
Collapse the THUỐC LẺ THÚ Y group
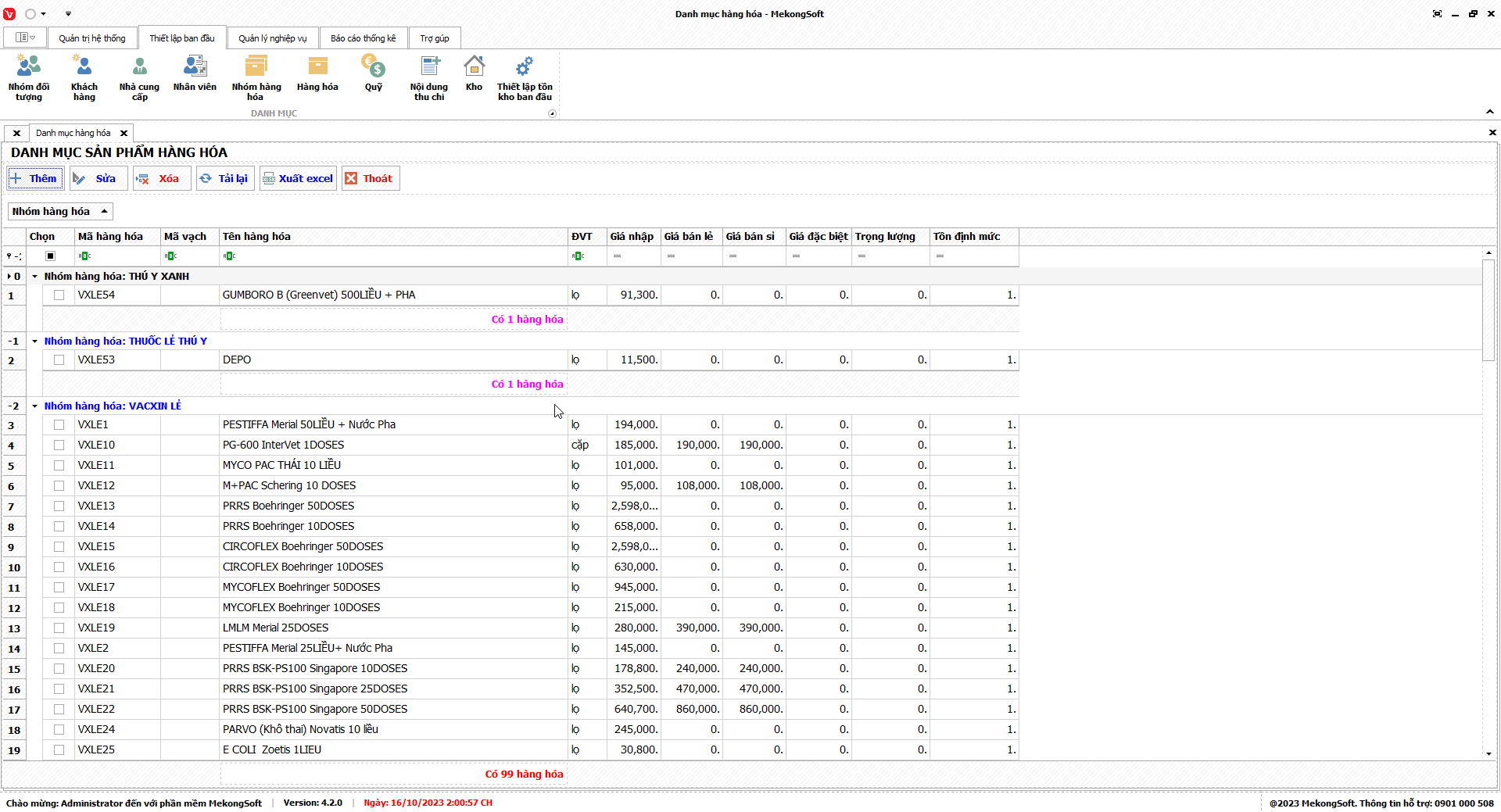[35, 342]
